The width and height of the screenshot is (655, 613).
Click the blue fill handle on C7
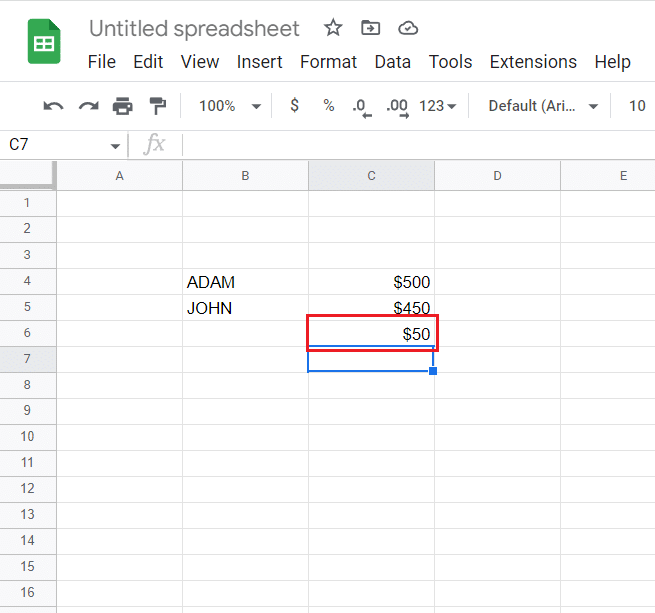tap(433, 371)
